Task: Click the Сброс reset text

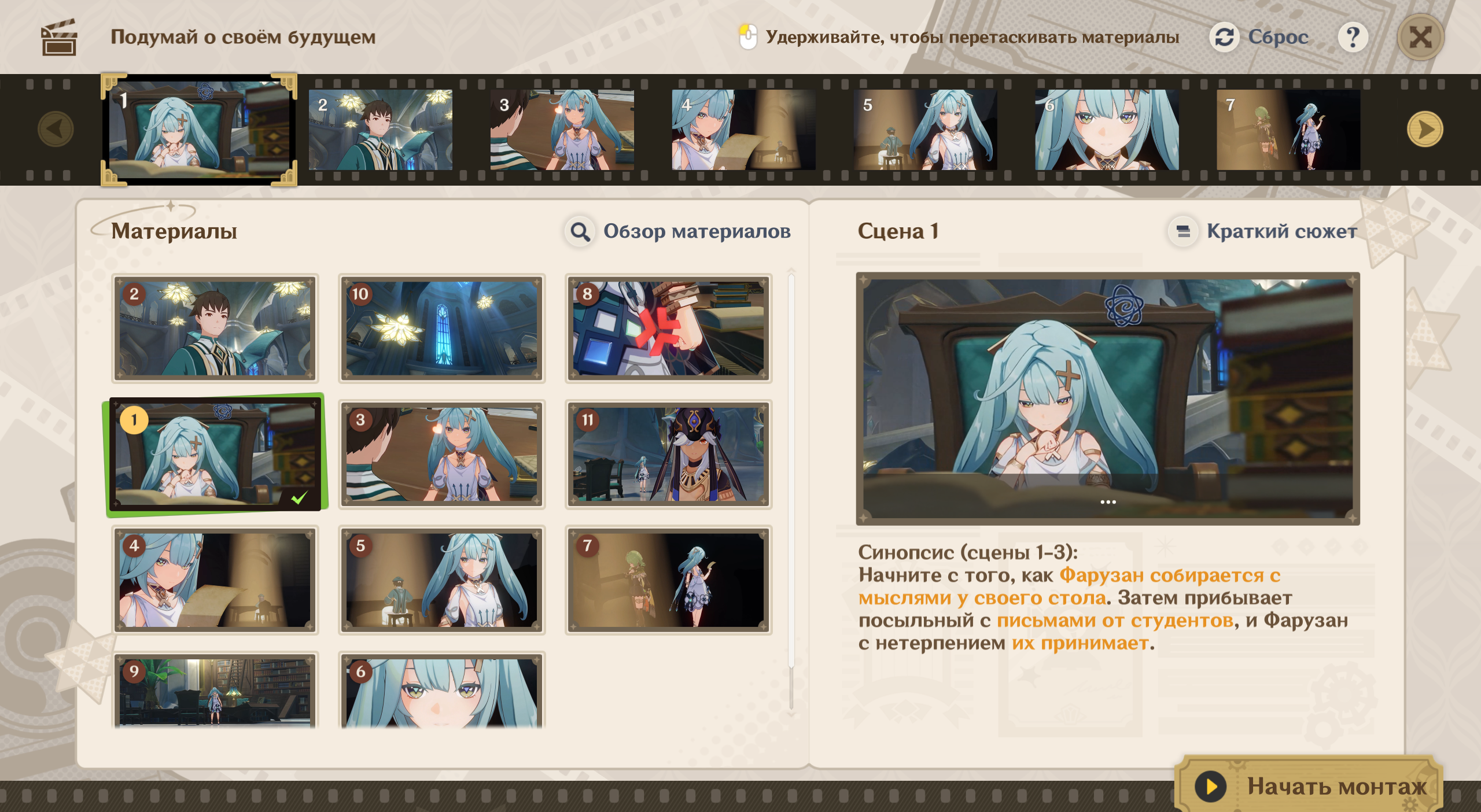Action: point(1277,38)
